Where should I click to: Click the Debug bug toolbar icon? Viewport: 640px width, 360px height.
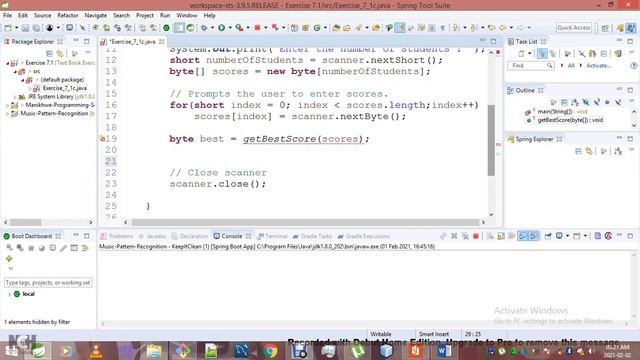click(x=204, y=28)
